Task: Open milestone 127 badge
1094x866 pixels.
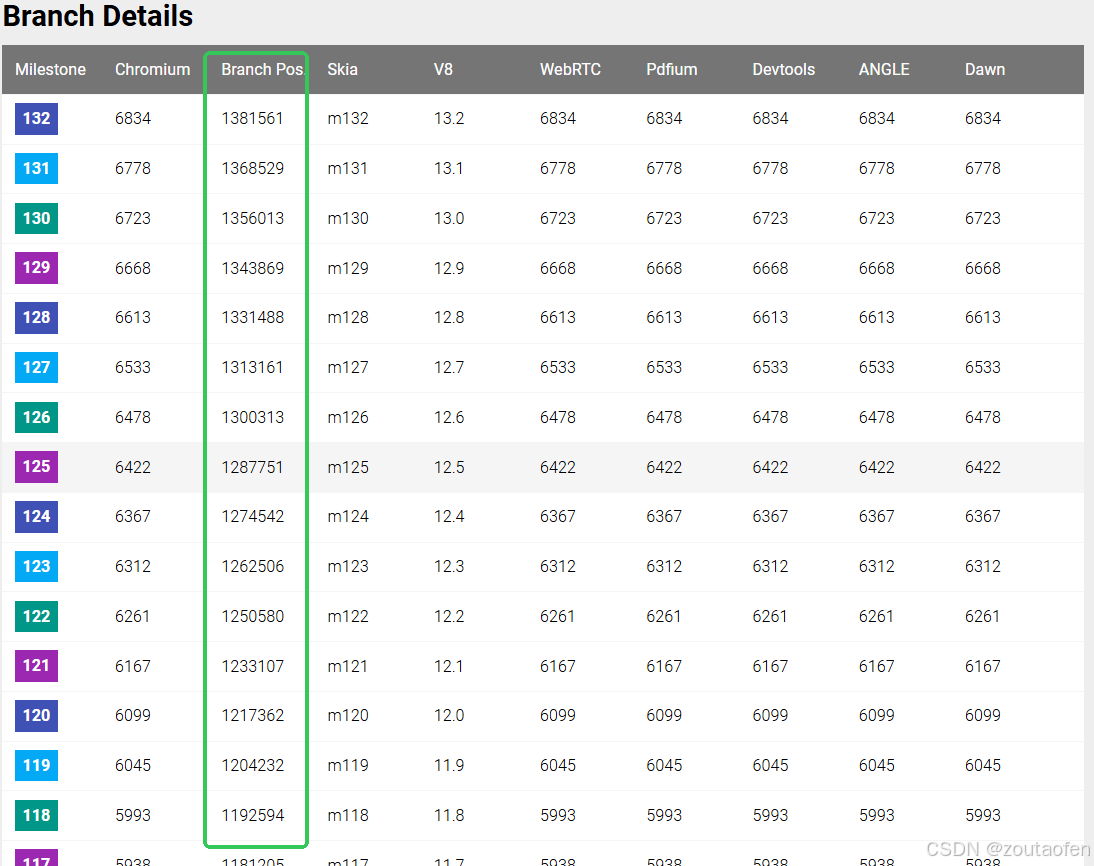Action: pyautogui.click(x=36, y=368)
